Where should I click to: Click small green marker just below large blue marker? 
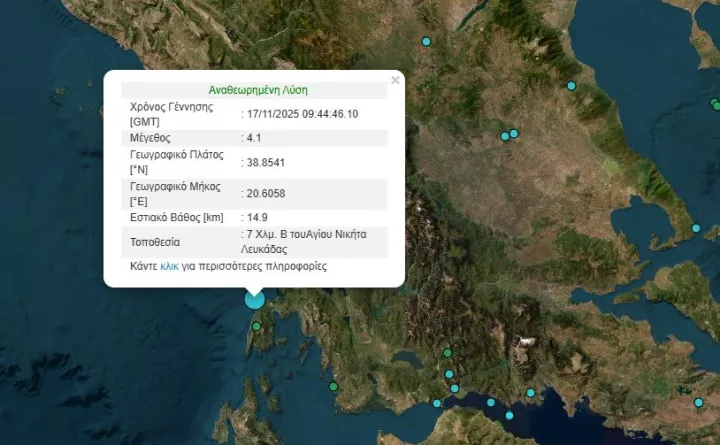point(257,327)
